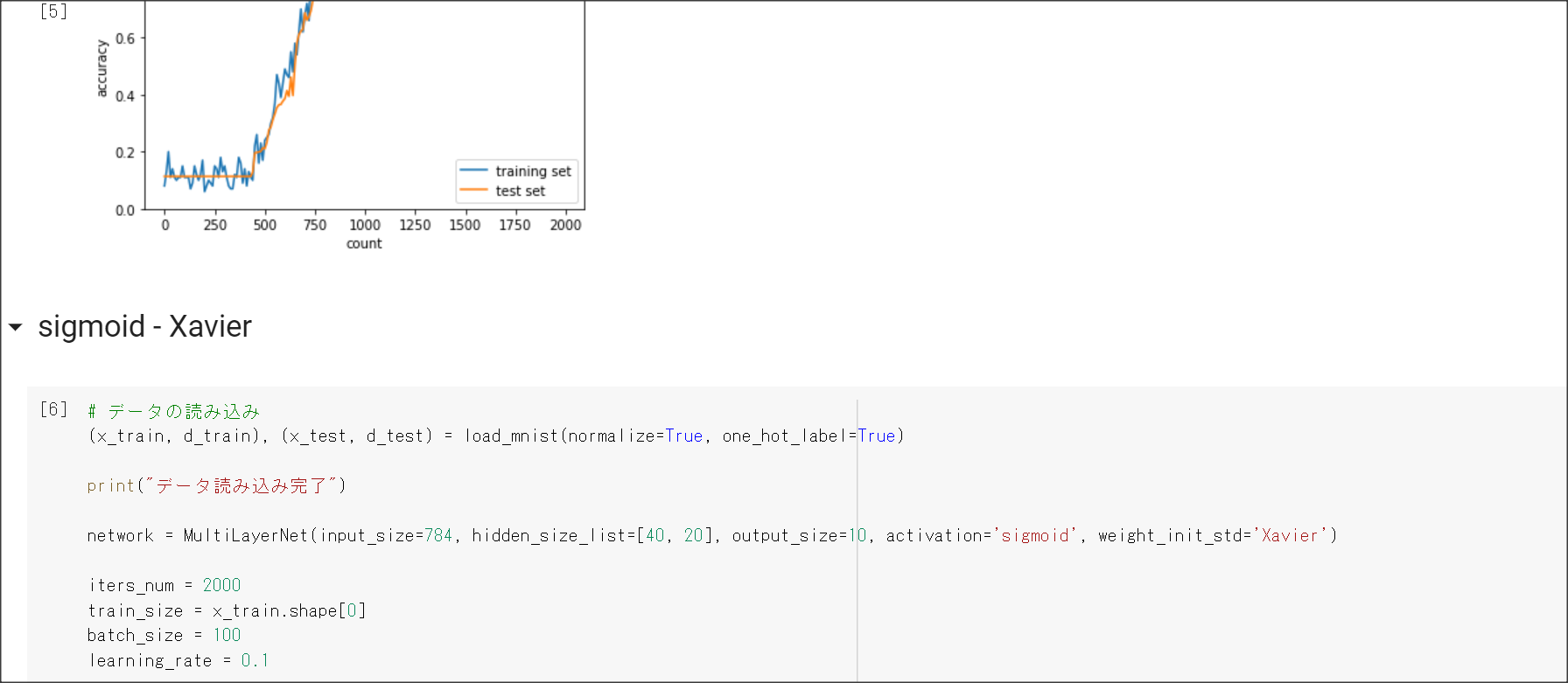Click the training set legend entry

(x=516, y=171)
